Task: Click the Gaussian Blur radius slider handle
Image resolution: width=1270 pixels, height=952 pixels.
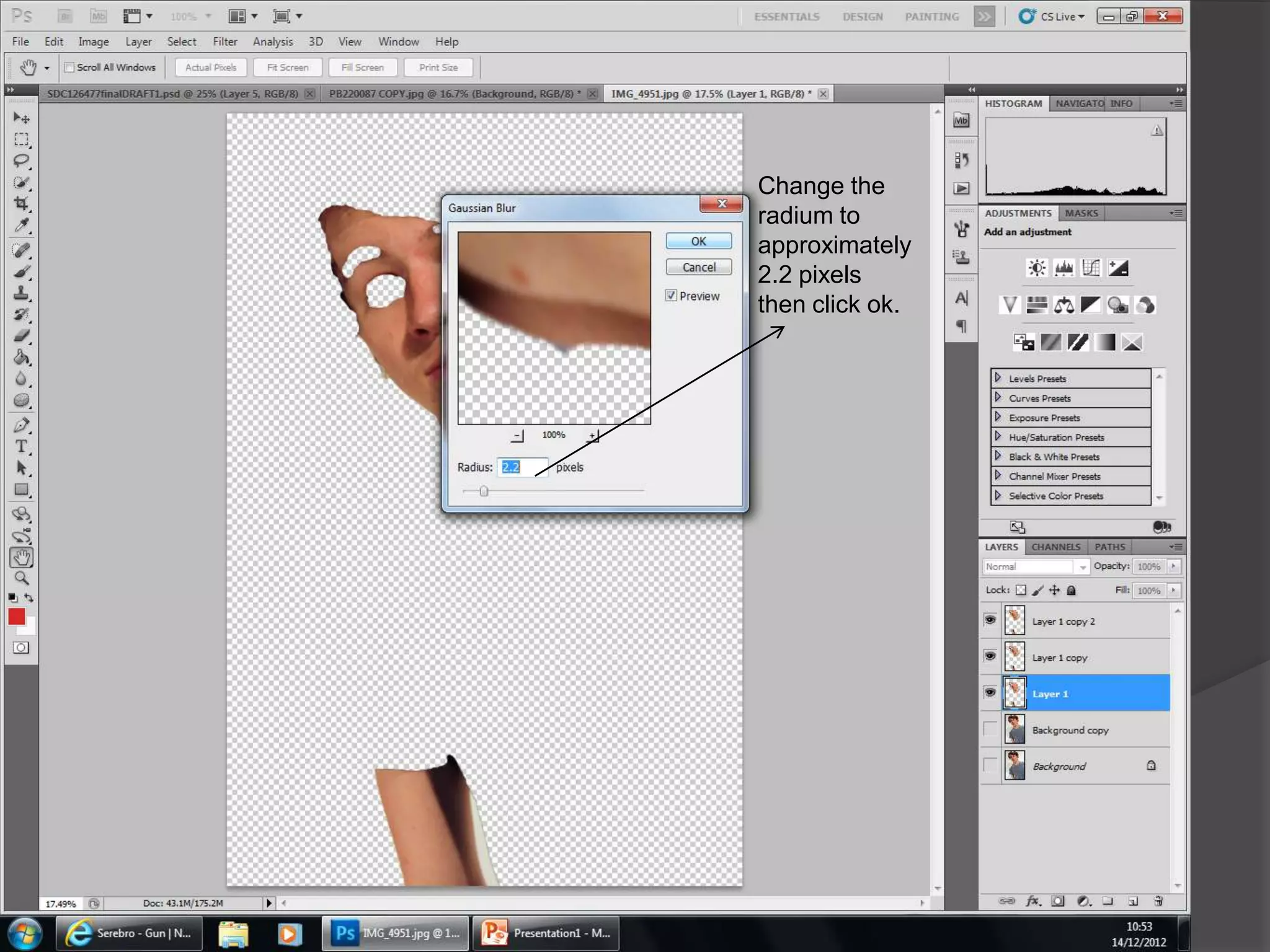Action: tap(484, 491)
